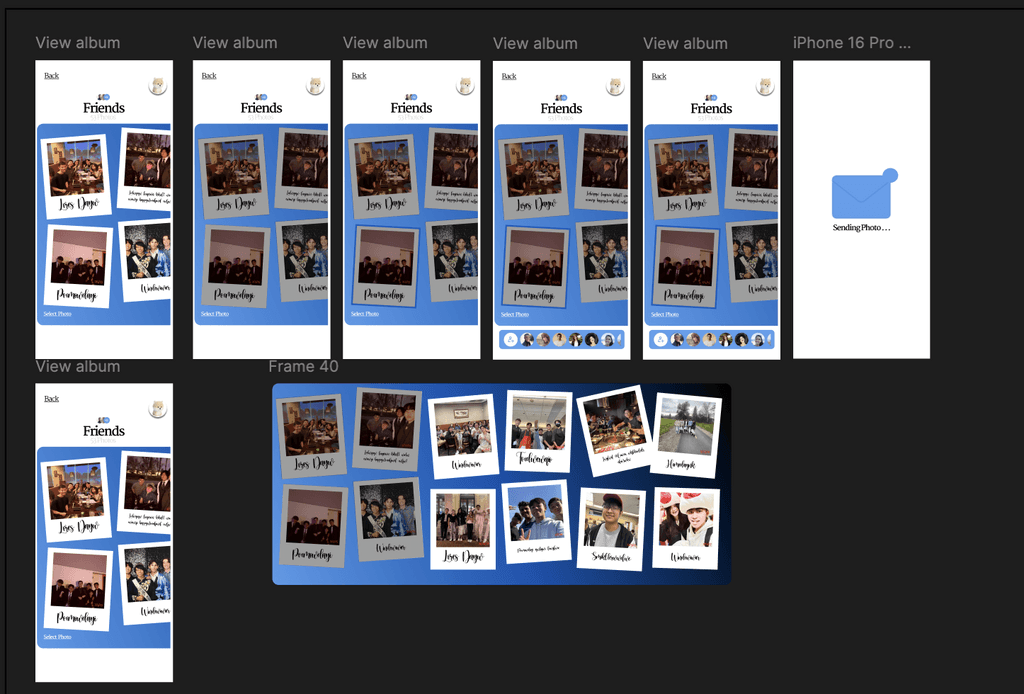Click the man in red cap polaroid in Frame 40
The image size is (1024, 694).
coord(611,528)
